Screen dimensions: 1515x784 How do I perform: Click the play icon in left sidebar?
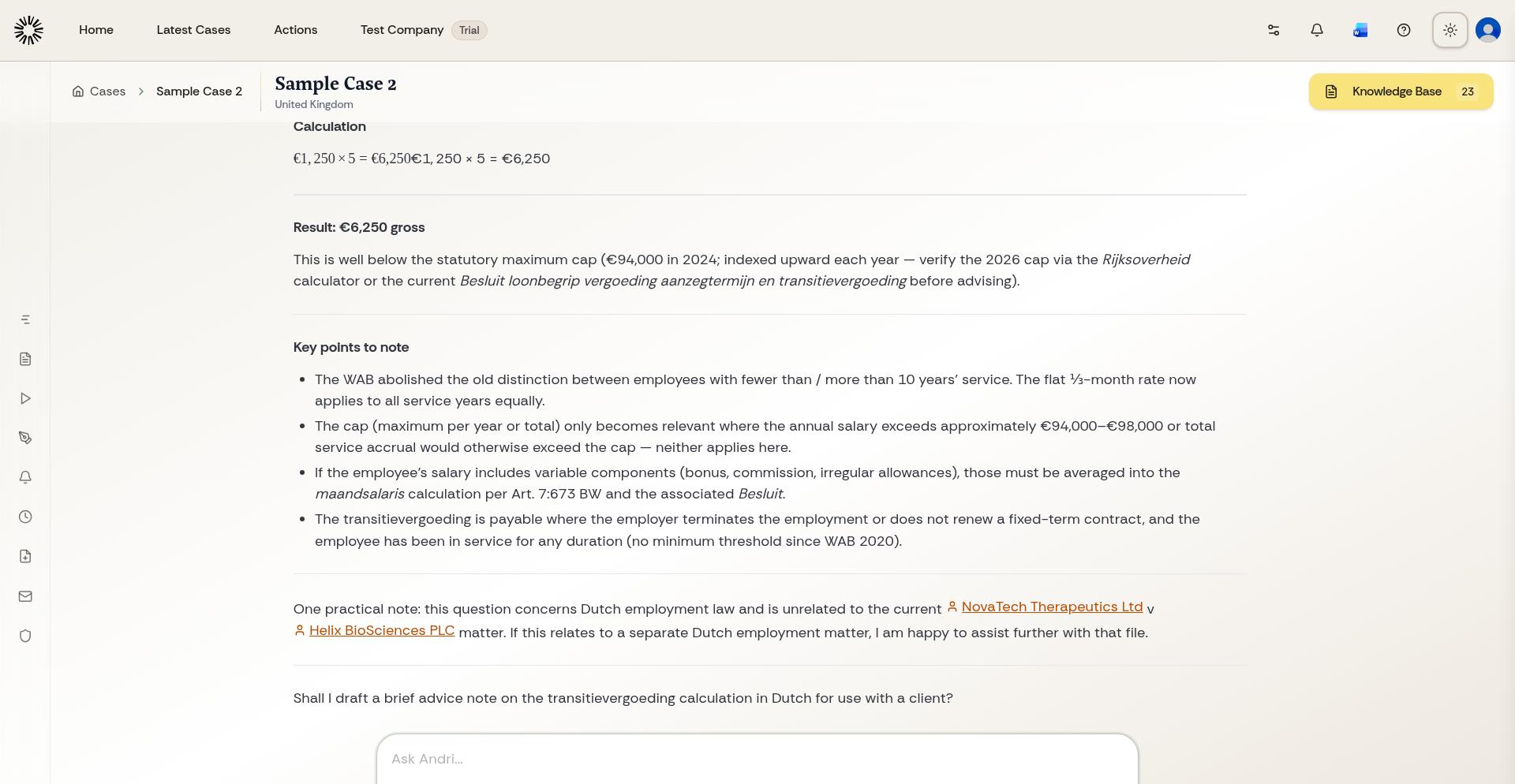tap(25, 398)
